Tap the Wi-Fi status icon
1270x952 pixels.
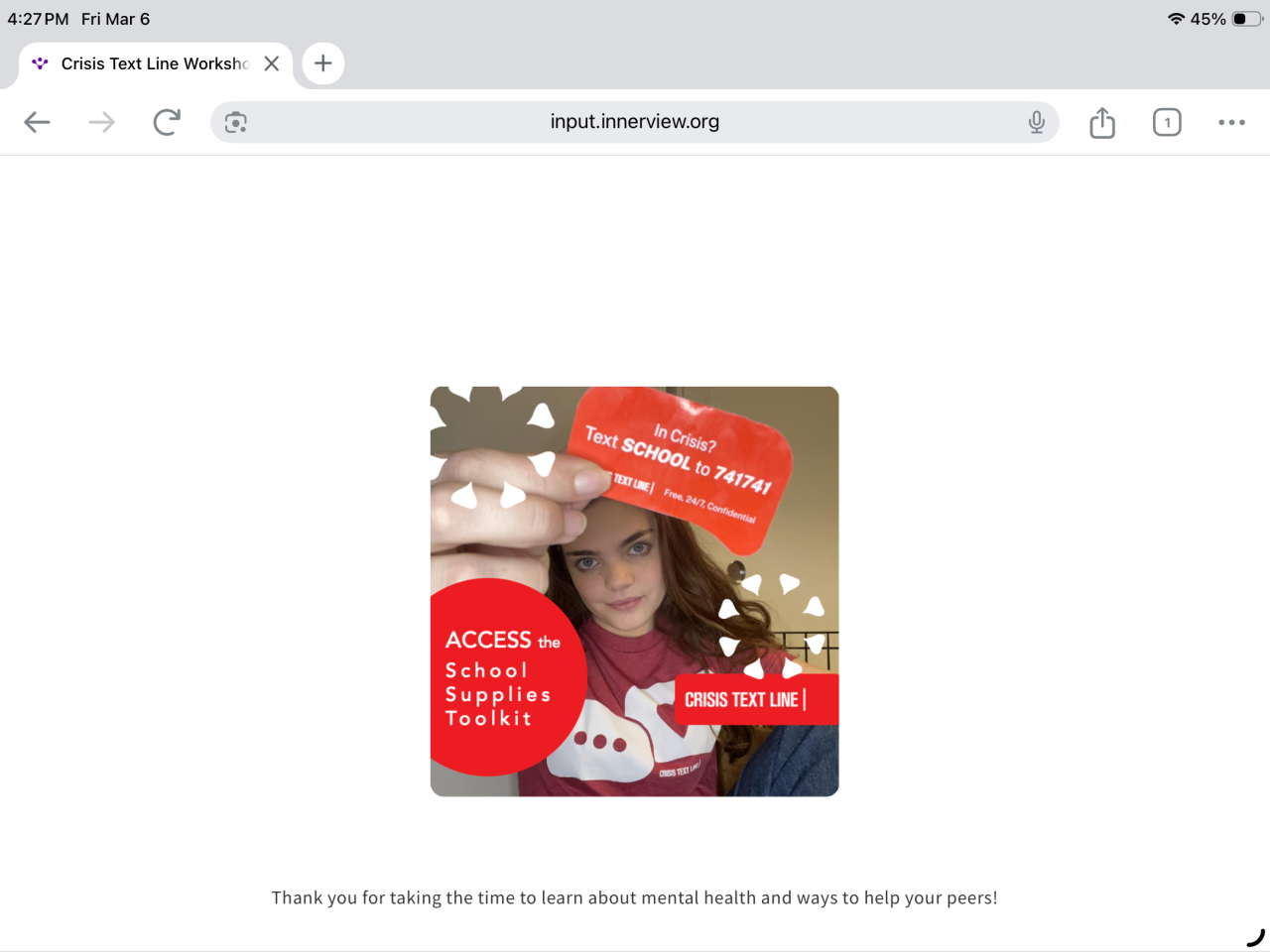tap(1176, 19)
